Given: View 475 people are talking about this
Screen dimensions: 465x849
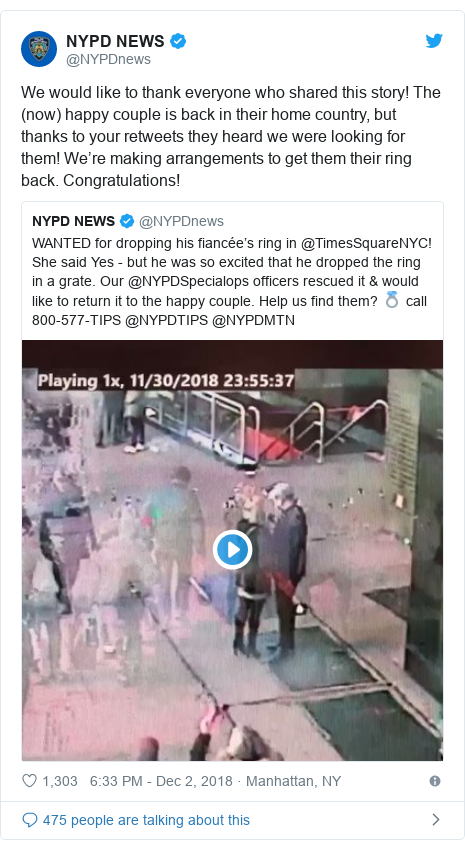Looking at the screenshot, I should (x=146, y=820).
